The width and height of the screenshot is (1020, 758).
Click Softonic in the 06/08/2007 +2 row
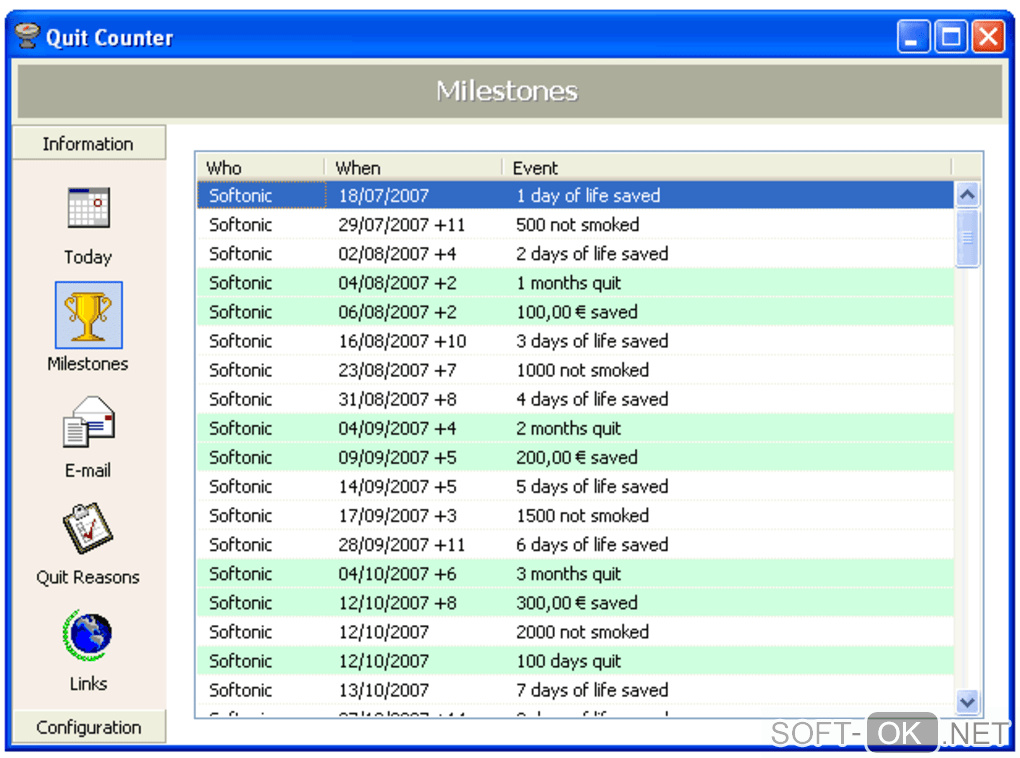coord(240,312)
